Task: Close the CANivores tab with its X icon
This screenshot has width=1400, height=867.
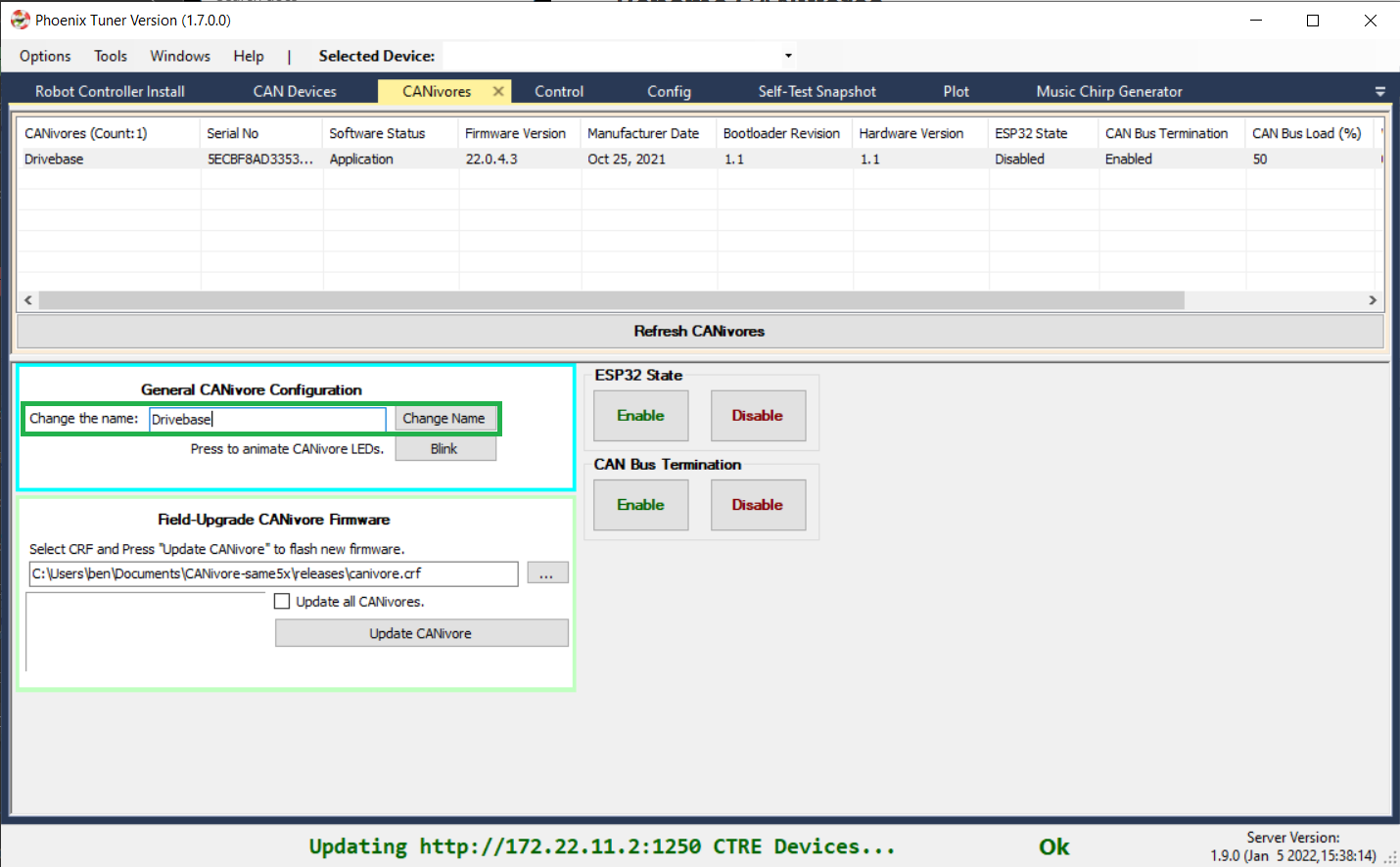Action: click(x=498, y=91)
